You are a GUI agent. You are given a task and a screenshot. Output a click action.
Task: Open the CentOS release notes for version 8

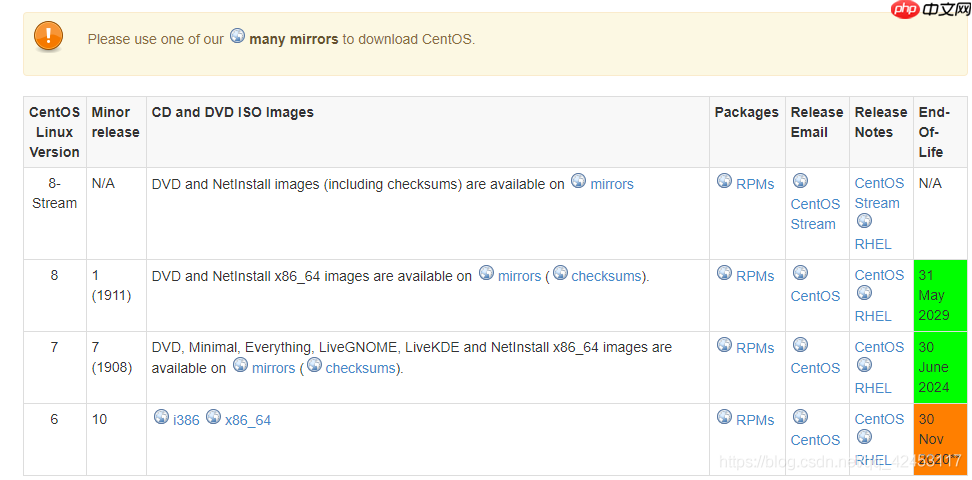(x=879, y=275)
